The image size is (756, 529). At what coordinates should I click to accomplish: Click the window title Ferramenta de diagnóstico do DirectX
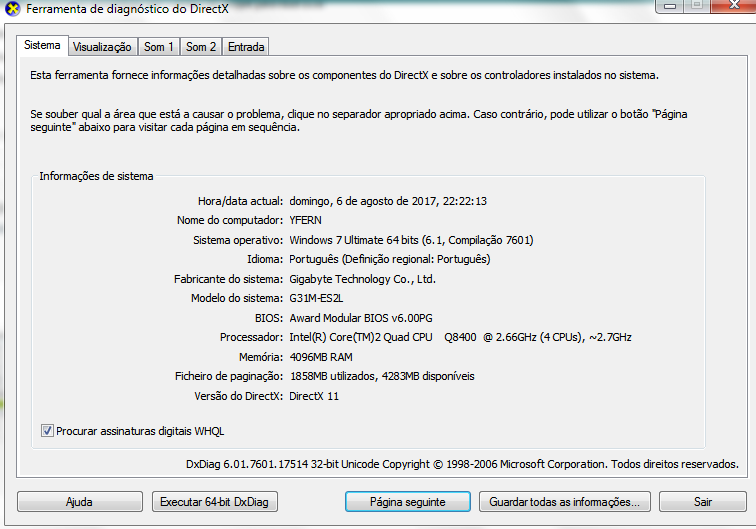pos(127,9)
